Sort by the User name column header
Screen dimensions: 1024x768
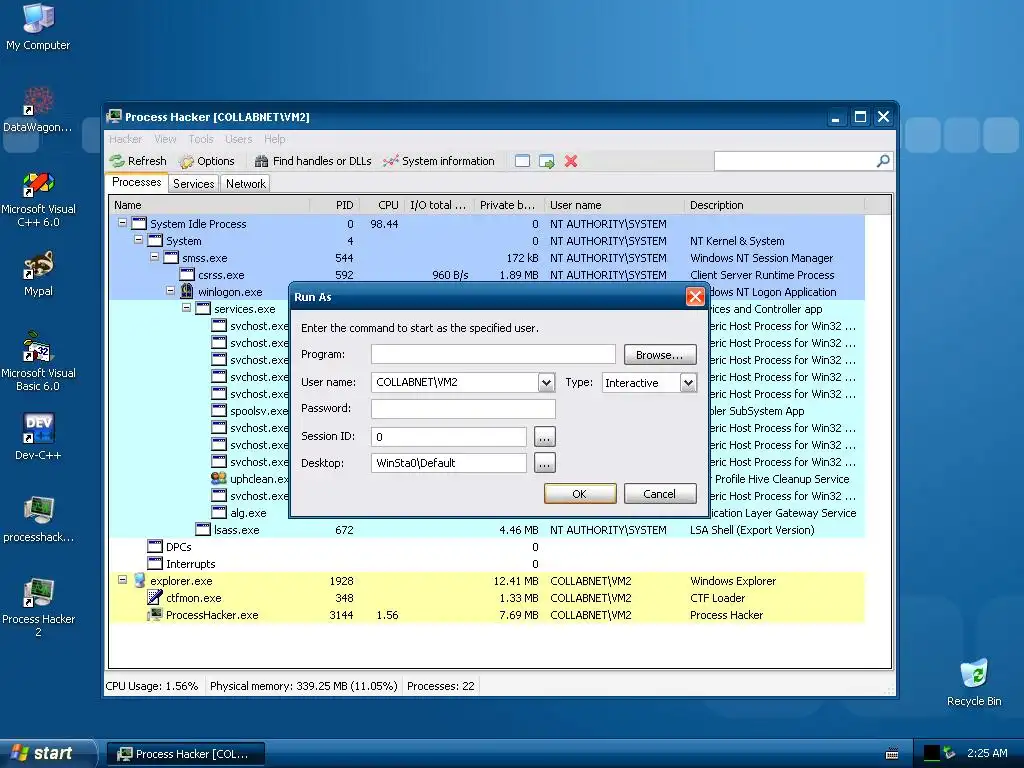(614, 205)
